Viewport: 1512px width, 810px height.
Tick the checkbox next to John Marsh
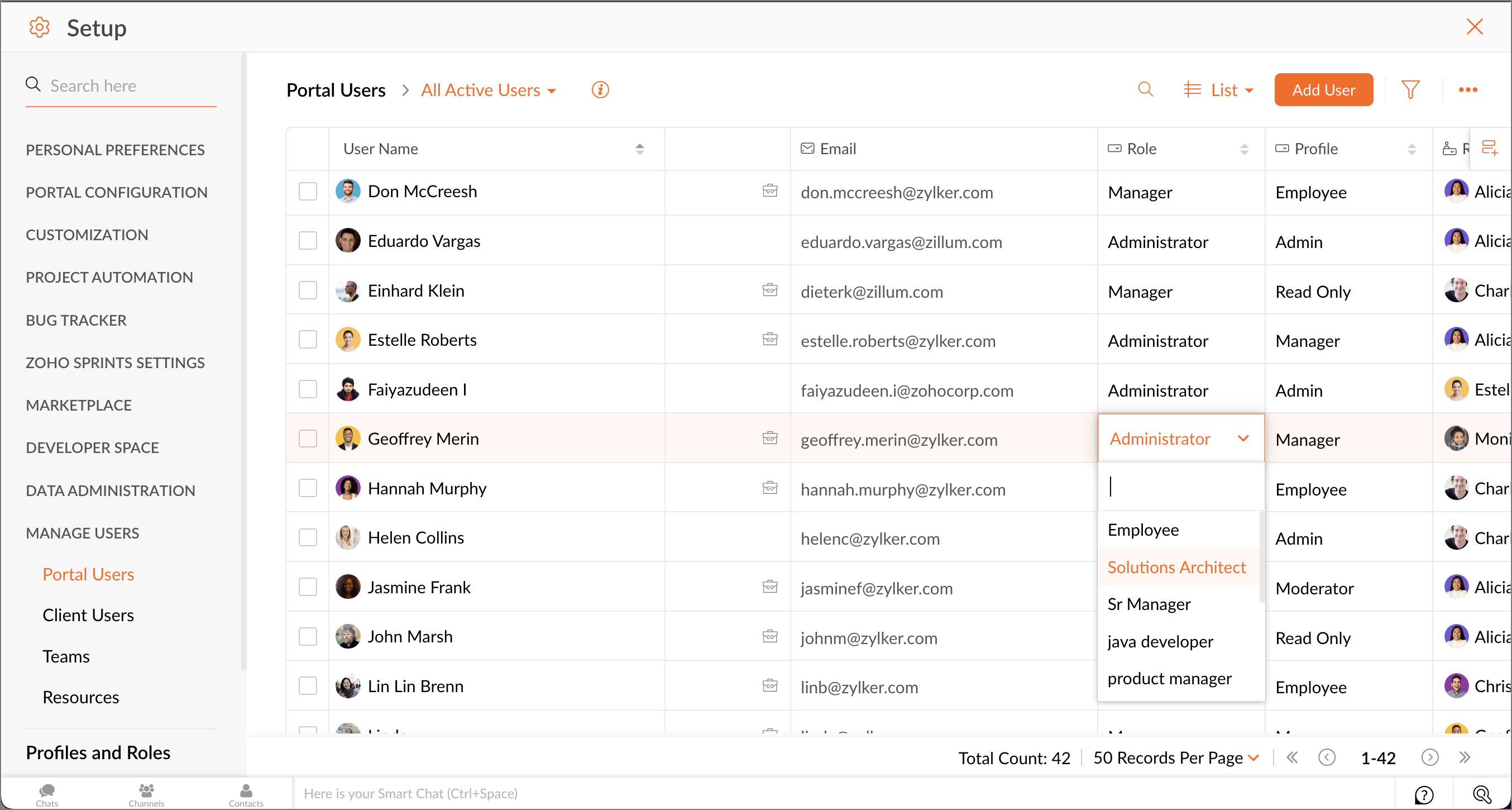[308, 636]
